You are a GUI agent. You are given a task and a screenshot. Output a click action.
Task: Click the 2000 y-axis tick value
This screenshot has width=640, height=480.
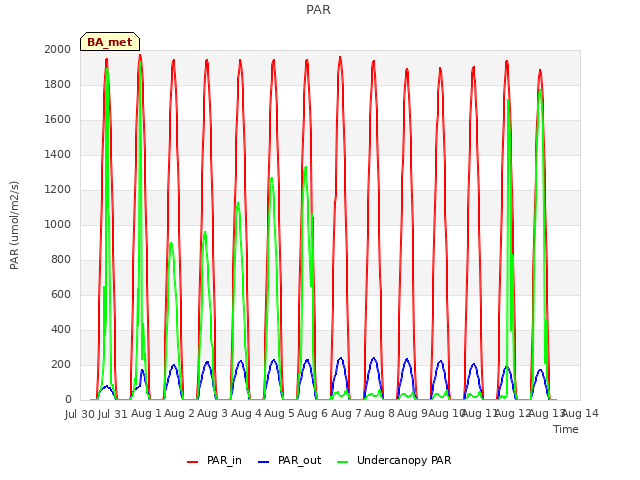pyautogui.click(x=58, y=49)
